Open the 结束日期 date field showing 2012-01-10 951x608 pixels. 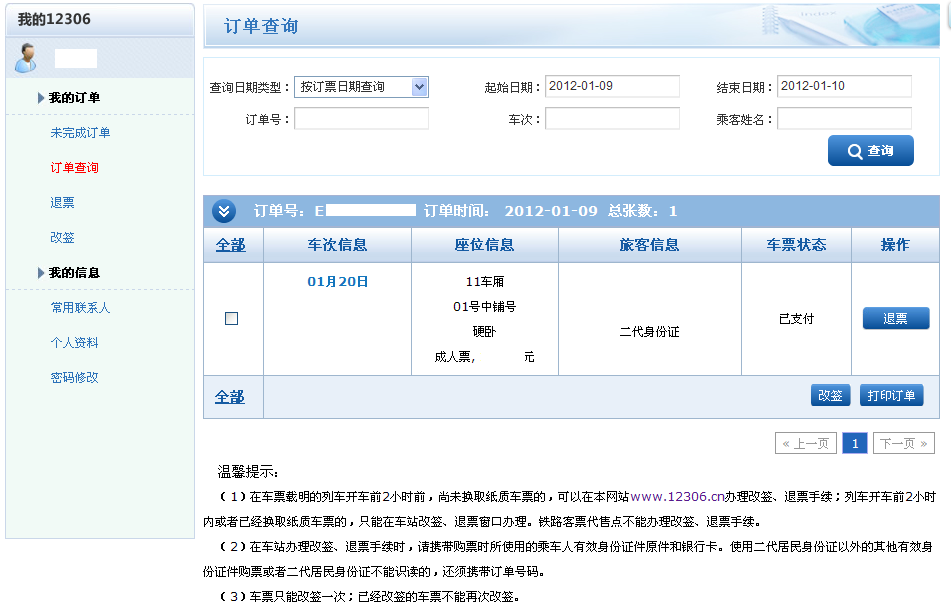843,87
